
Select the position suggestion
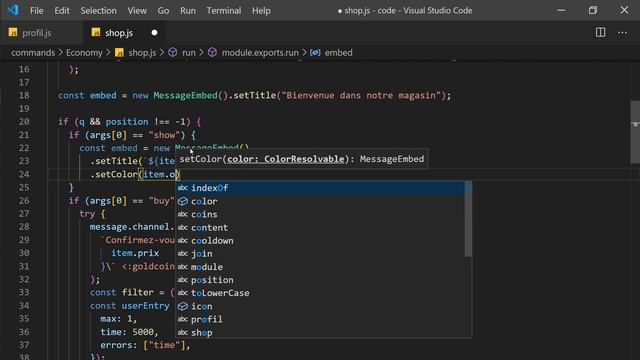320,280
